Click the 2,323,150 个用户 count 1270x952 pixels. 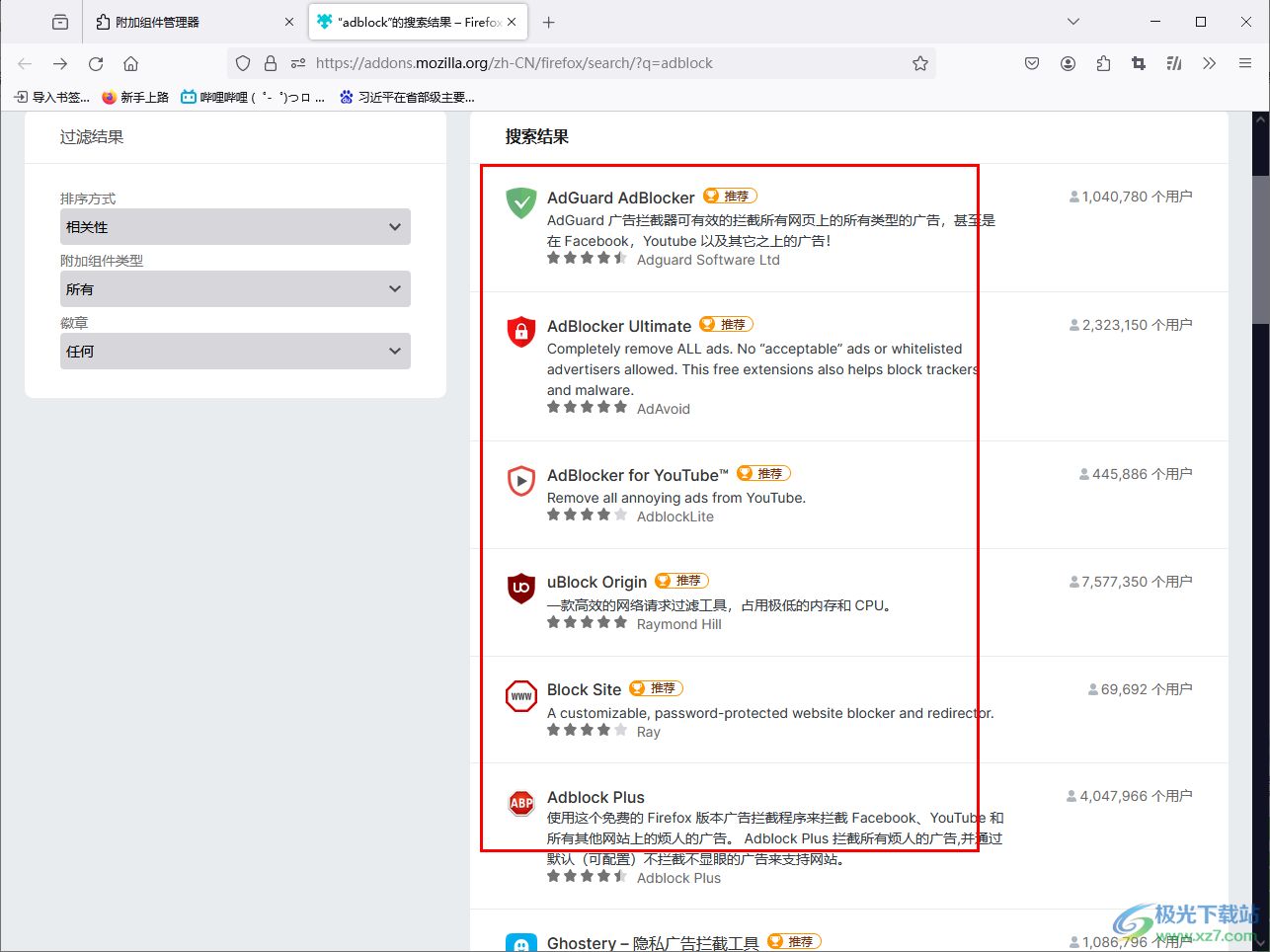(x=1131, y=325)
